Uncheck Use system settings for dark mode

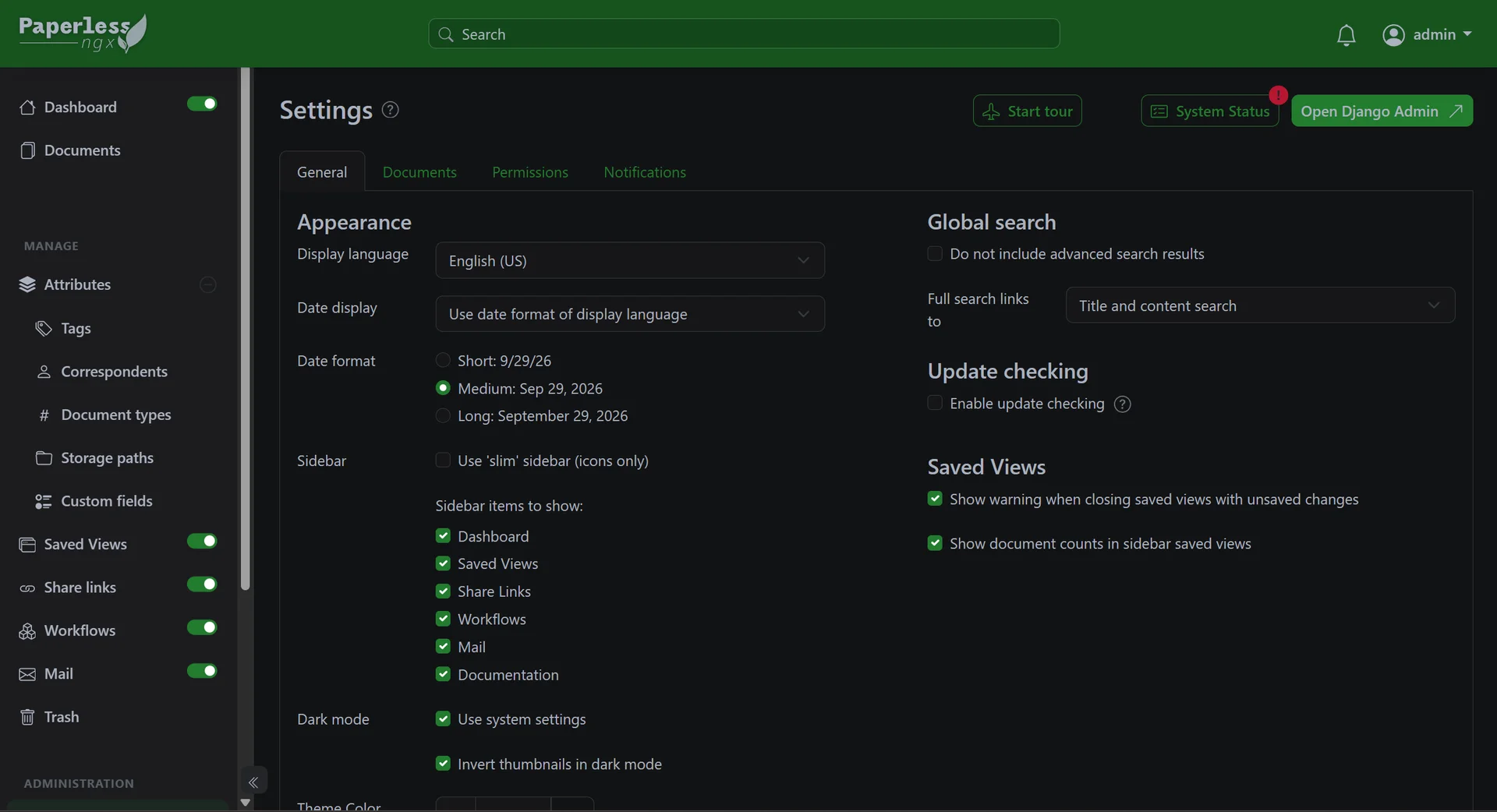(443, 718)
